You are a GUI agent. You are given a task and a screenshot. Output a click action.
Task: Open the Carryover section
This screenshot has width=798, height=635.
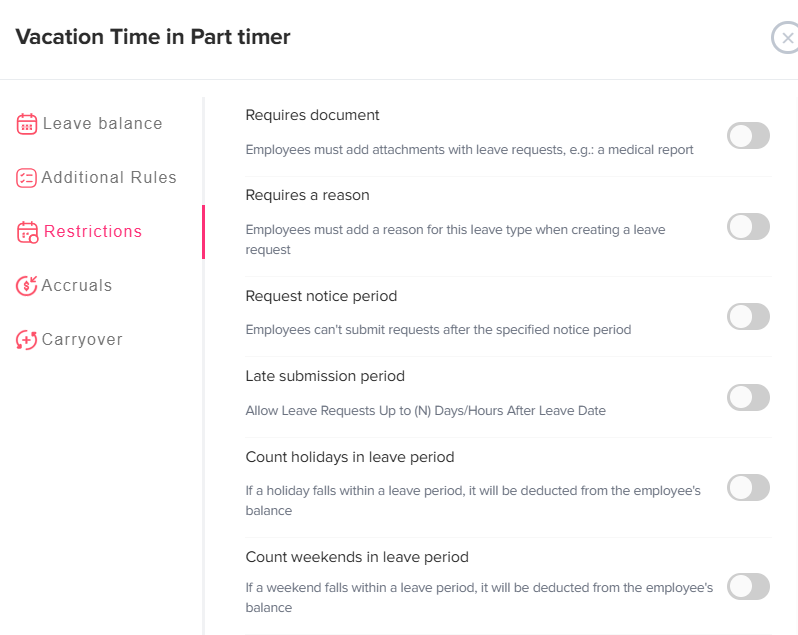82,340
